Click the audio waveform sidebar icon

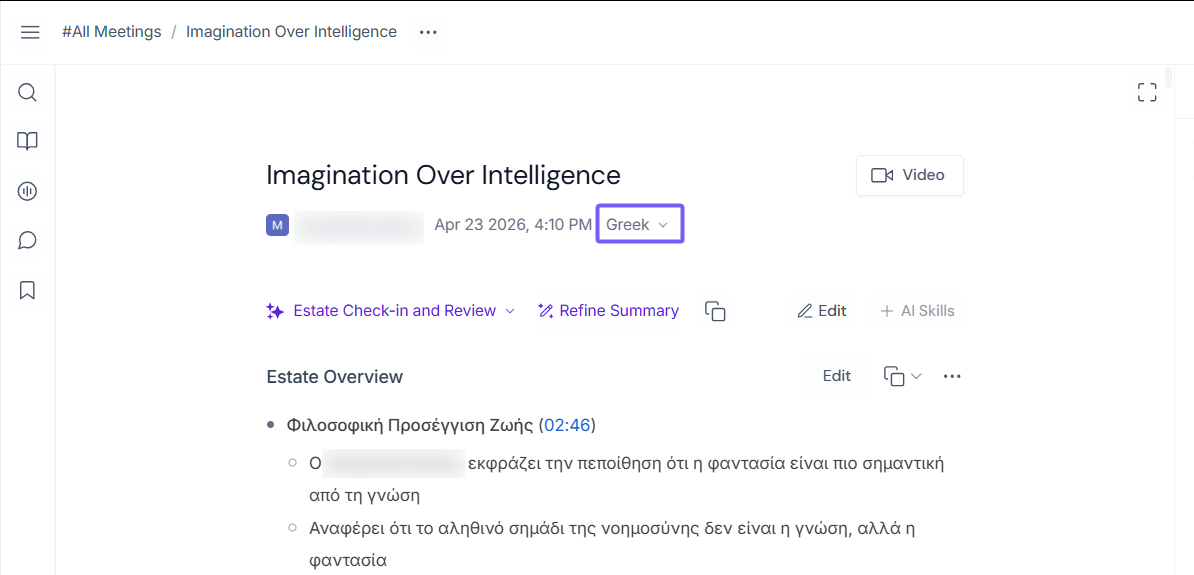28,191
